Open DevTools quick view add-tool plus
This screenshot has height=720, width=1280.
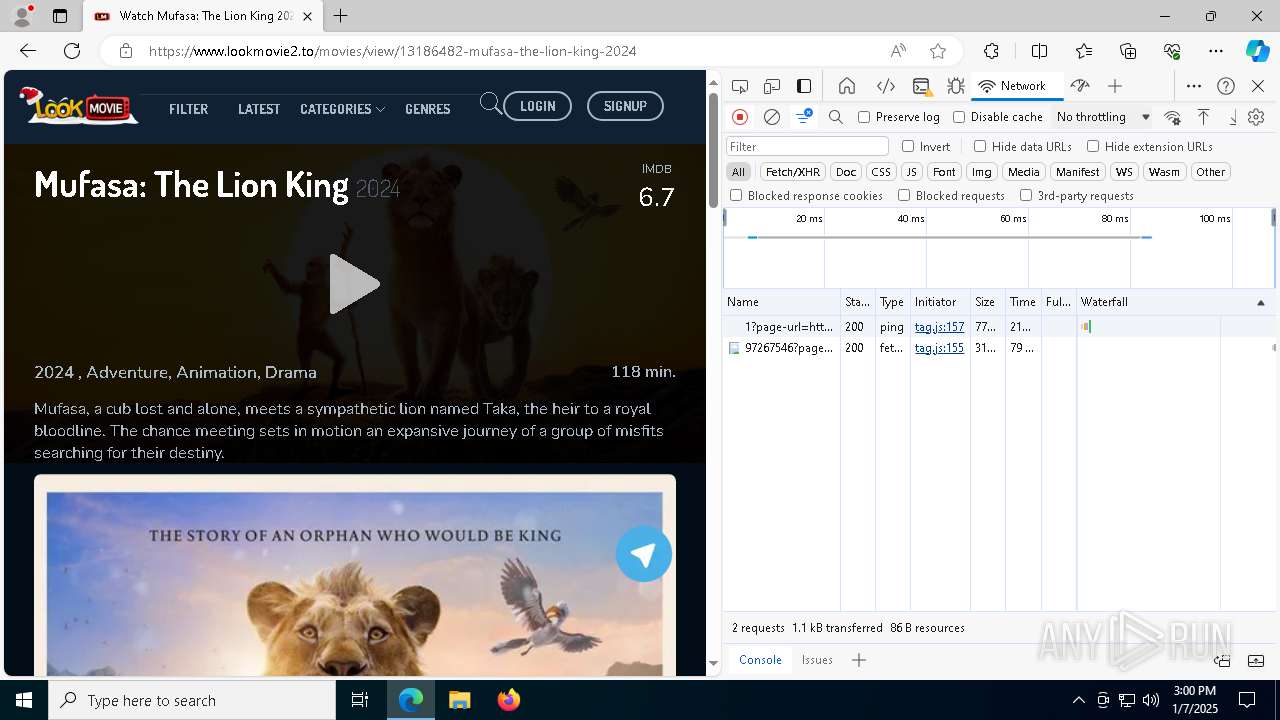click(x=859, y=660)
